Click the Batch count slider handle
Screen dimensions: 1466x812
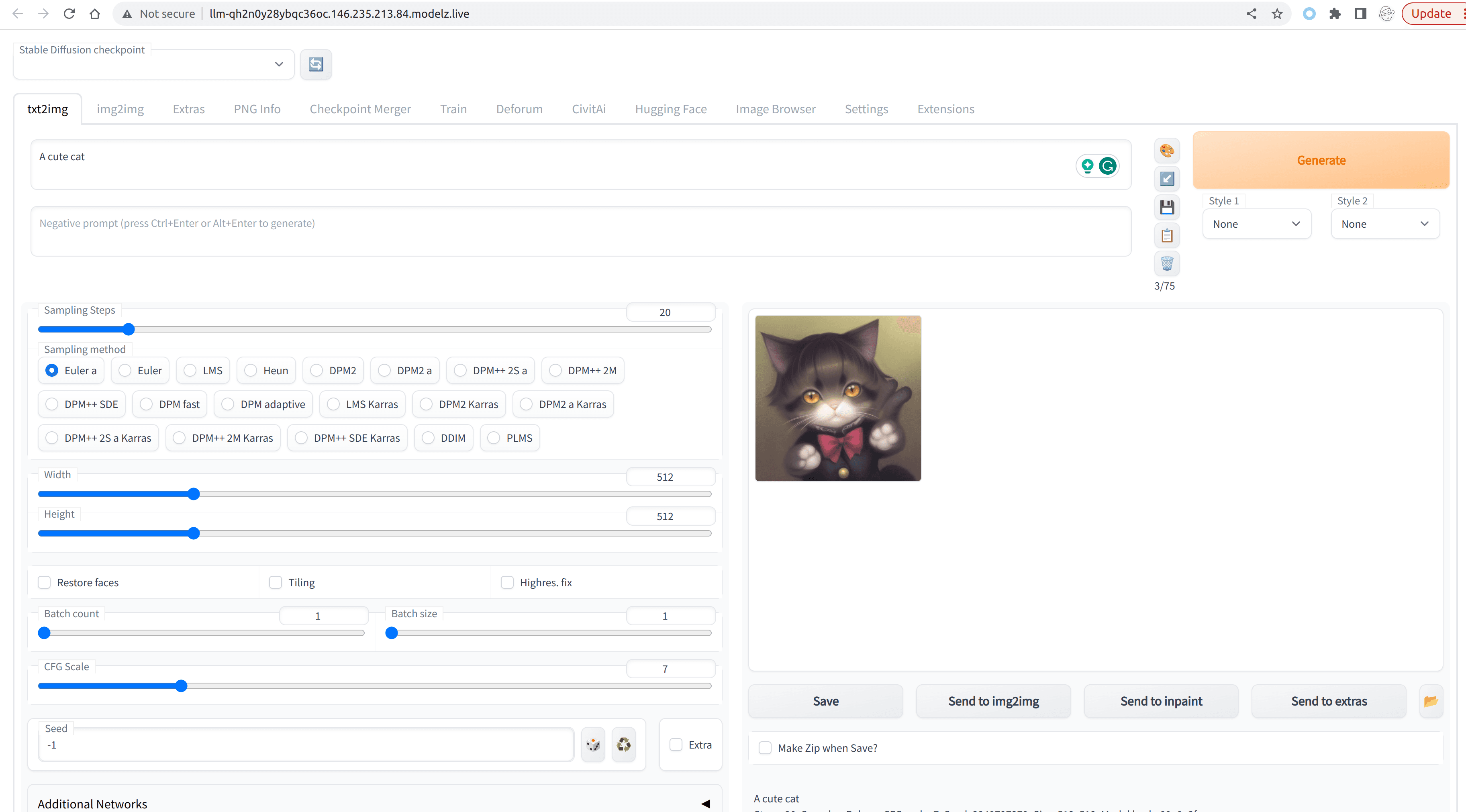[45, 633]
